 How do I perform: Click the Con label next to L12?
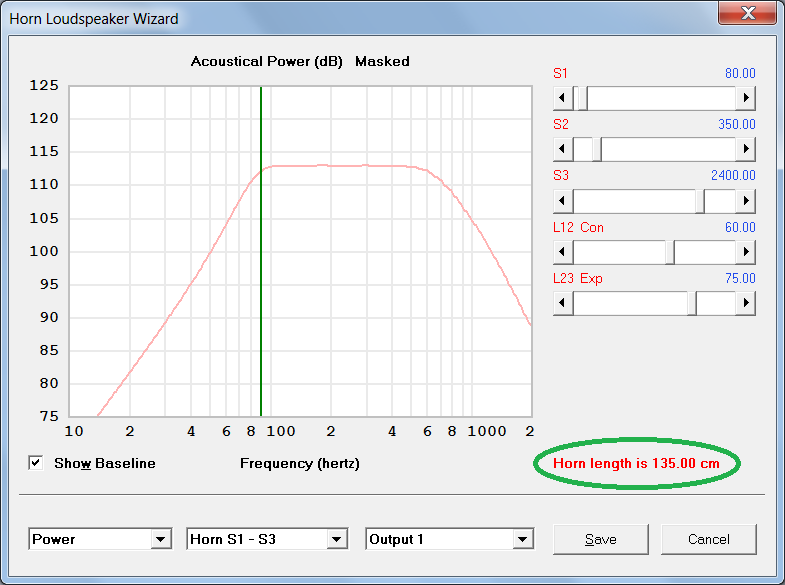[x=592, y=227]
